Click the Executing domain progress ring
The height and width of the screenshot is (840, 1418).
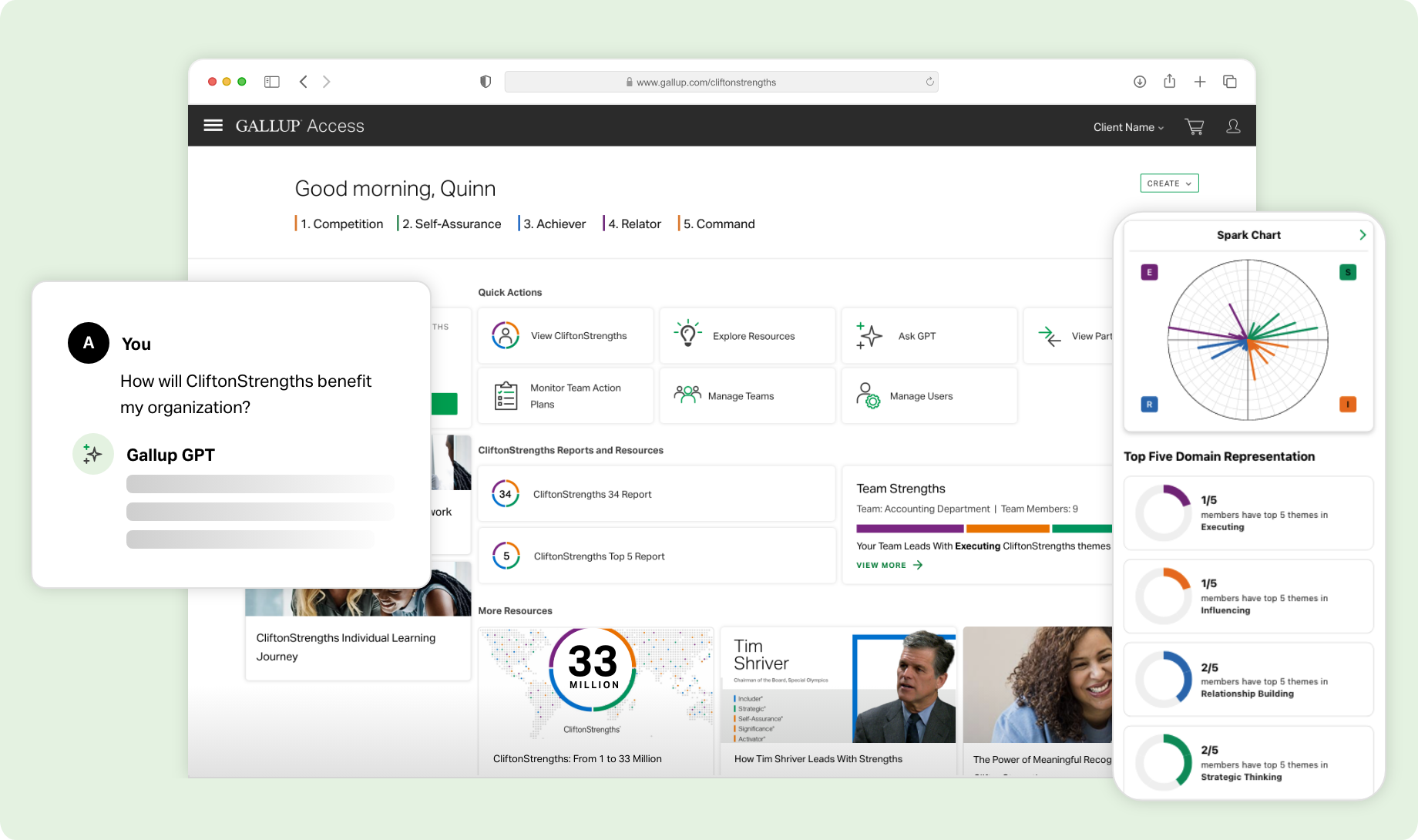click(1164, 513)
